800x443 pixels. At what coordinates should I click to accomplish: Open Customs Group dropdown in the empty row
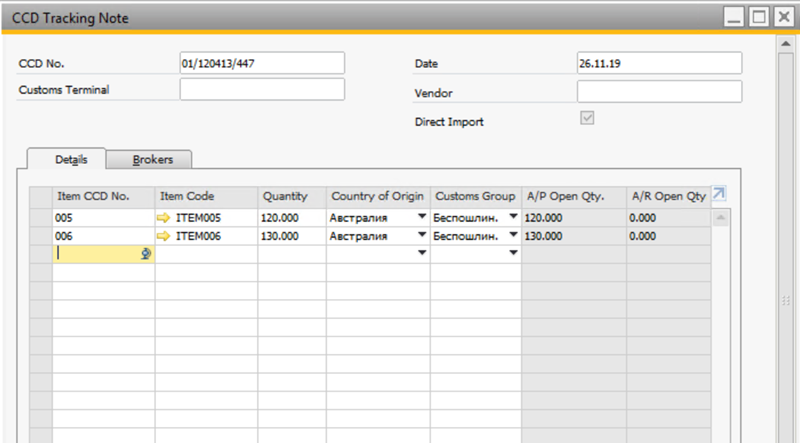(513, 253)
